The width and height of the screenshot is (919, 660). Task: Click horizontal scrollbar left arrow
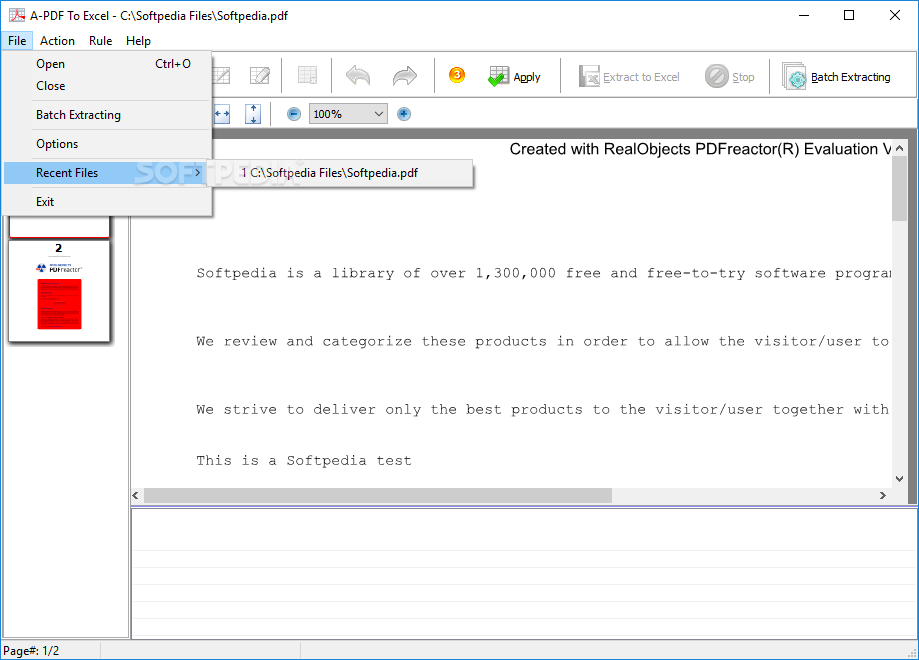(x=136, y=496)
